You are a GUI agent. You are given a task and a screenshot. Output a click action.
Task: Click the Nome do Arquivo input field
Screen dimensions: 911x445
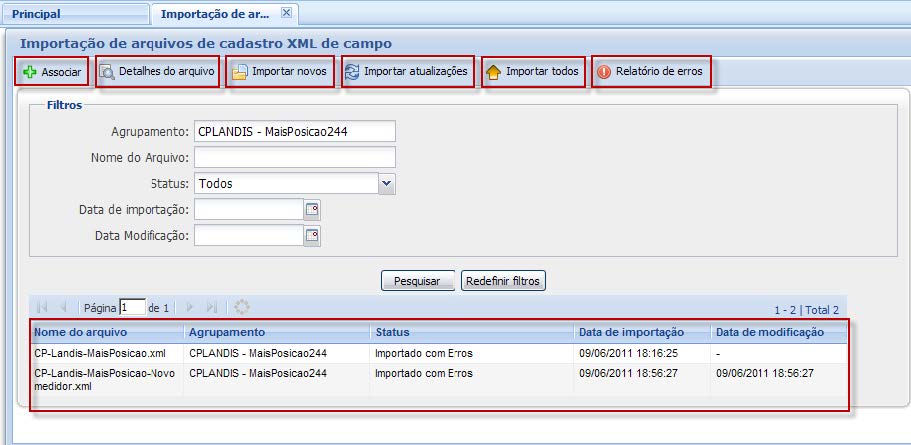pos(295,157)
